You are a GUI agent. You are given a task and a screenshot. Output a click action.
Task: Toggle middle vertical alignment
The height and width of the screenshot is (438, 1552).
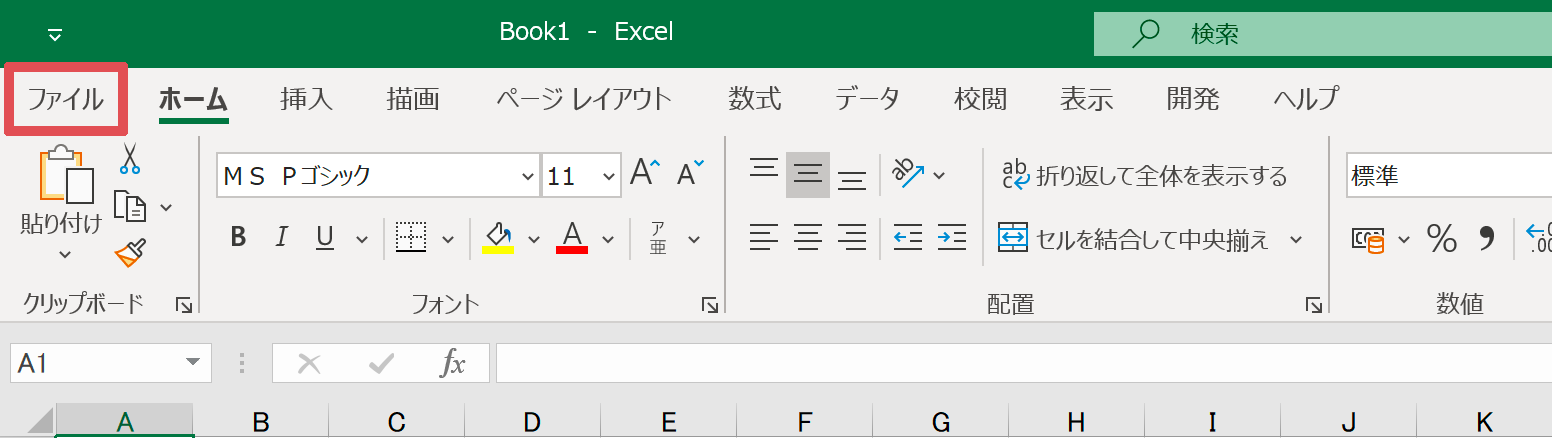point(807,176)
